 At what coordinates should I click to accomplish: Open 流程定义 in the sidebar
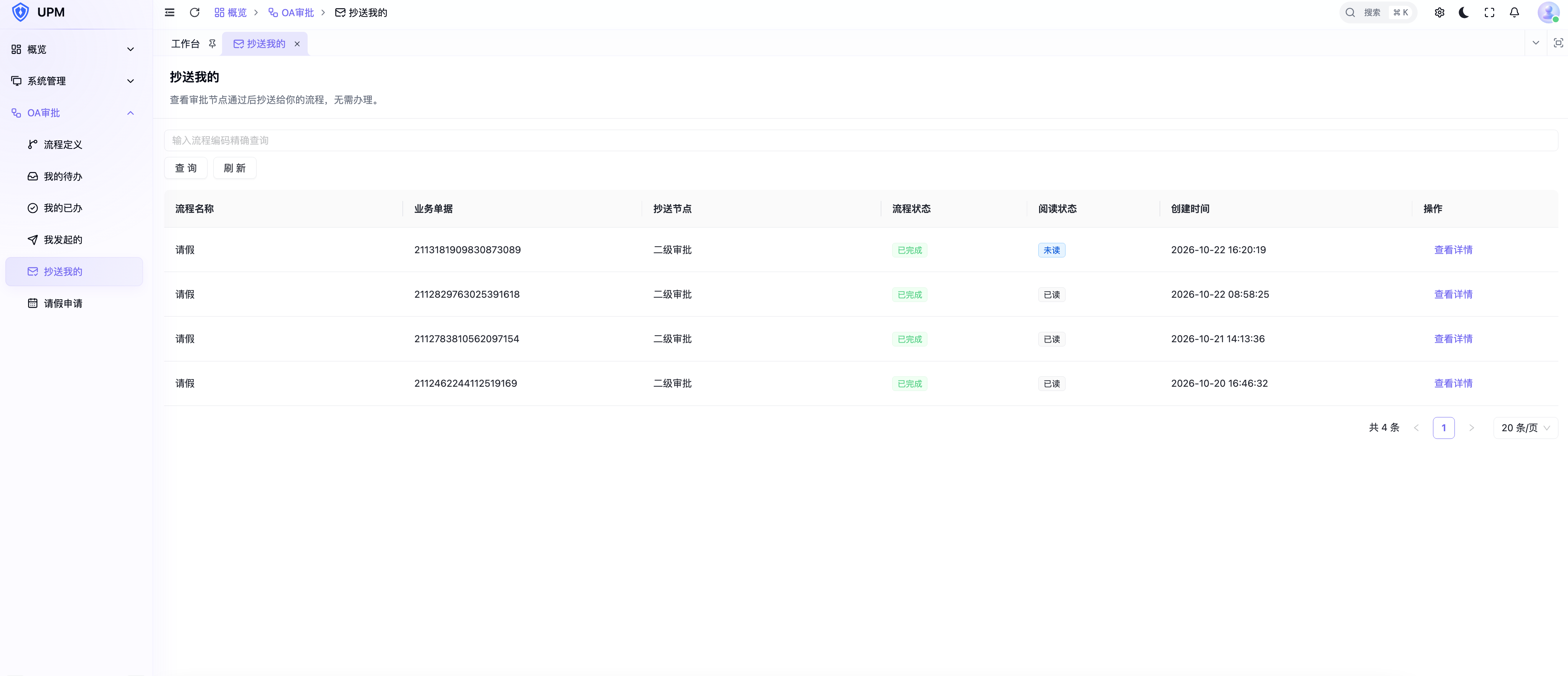(x=74, y=144)
